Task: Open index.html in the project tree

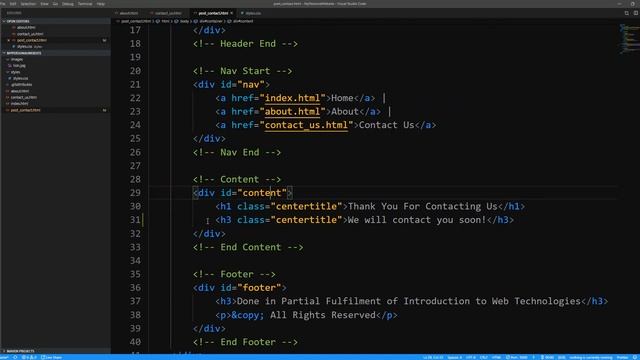Action: (x=19, y=104)
